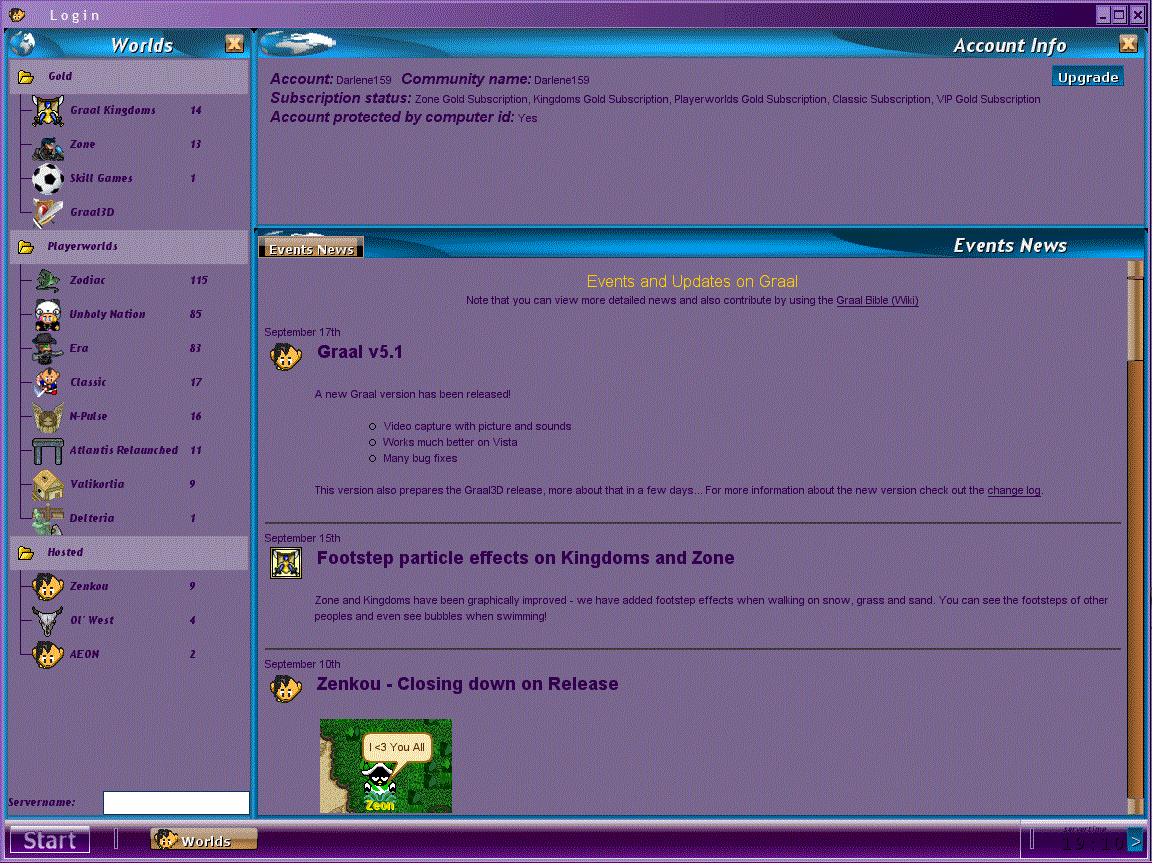Screen dimensions: 1153x864
Task: Open the Worlds taskbar item
Action: coord(205,840)
